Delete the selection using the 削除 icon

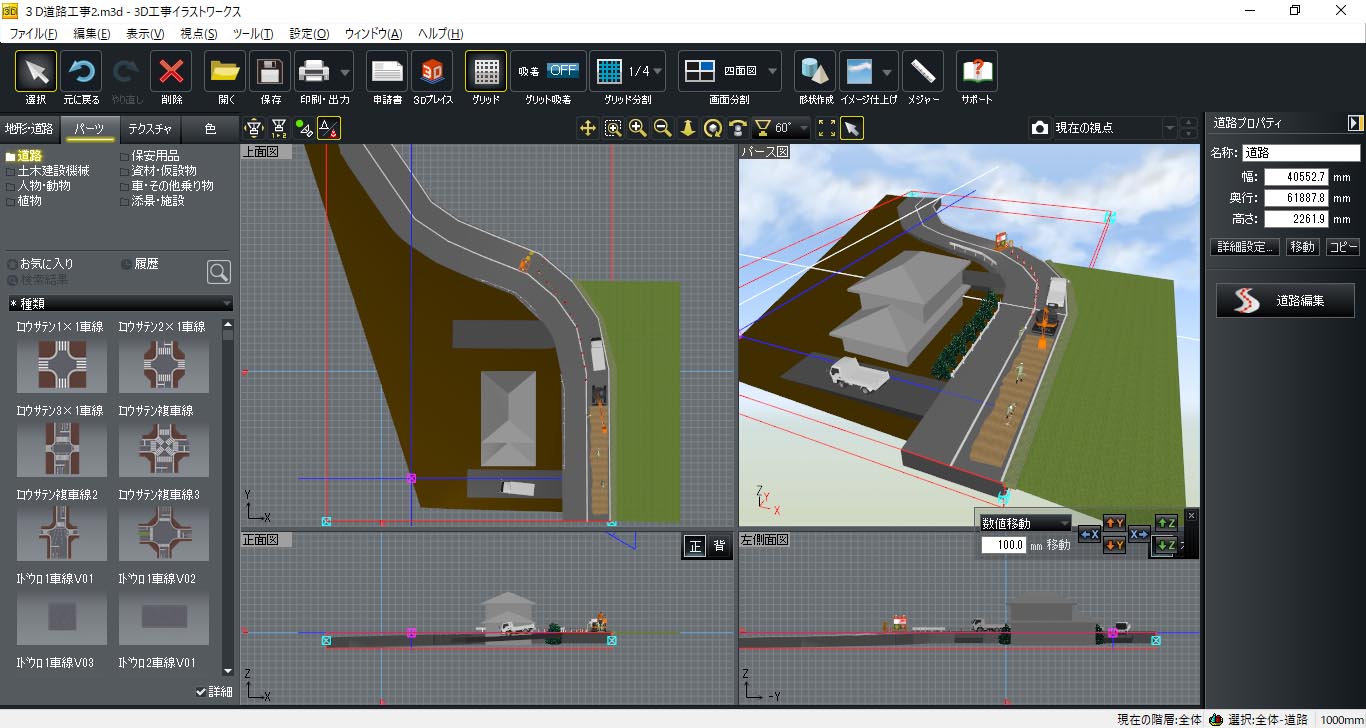tap(171, 71)
